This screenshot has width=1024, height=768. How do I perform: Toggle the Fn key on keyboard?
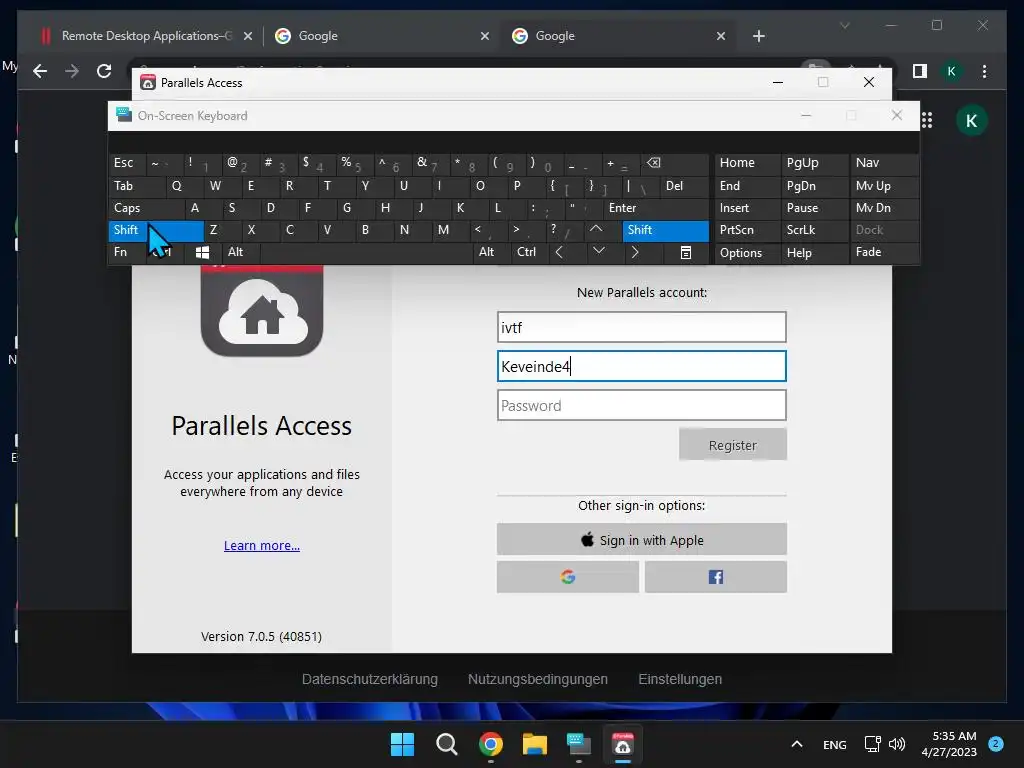coord(127,252)
